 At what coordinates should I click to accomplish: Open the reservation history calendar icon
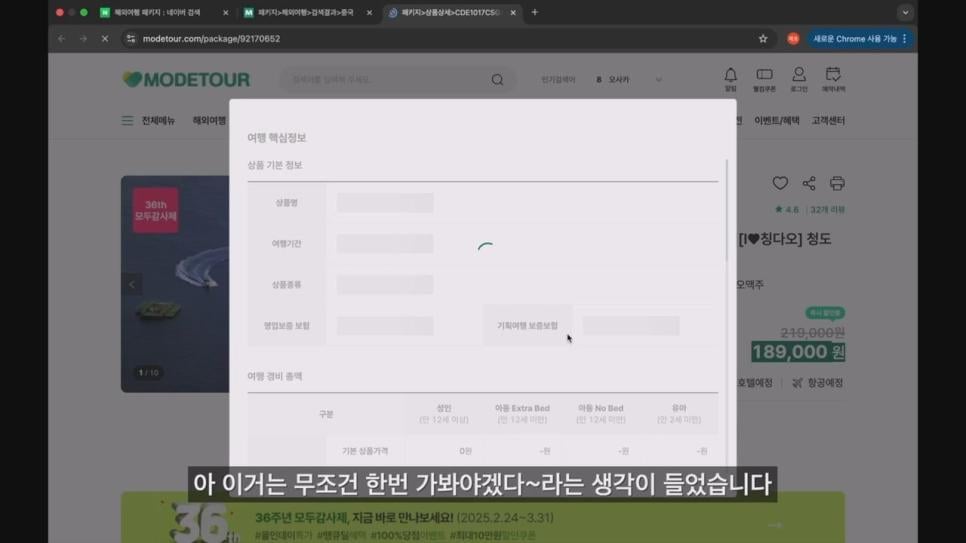pos(833,76)
